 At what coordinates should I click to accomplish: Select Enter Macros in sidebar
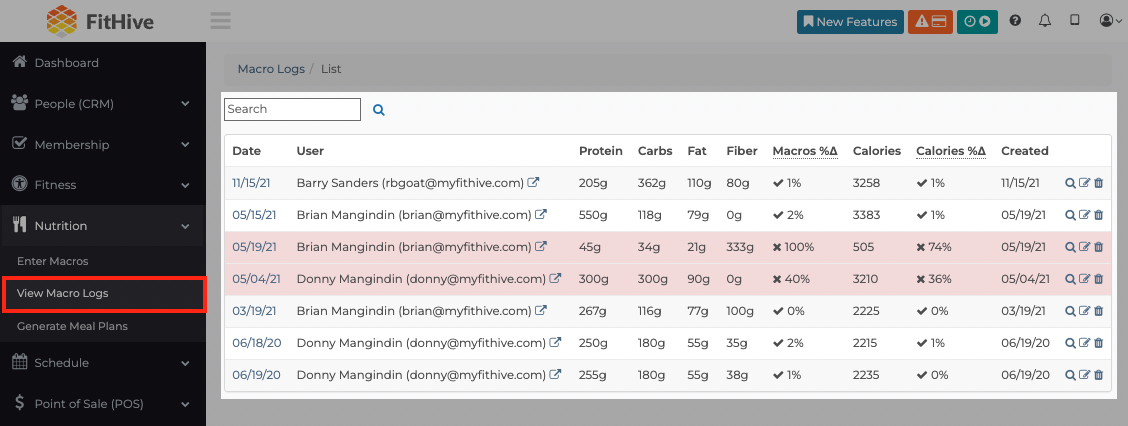(53, 261)
